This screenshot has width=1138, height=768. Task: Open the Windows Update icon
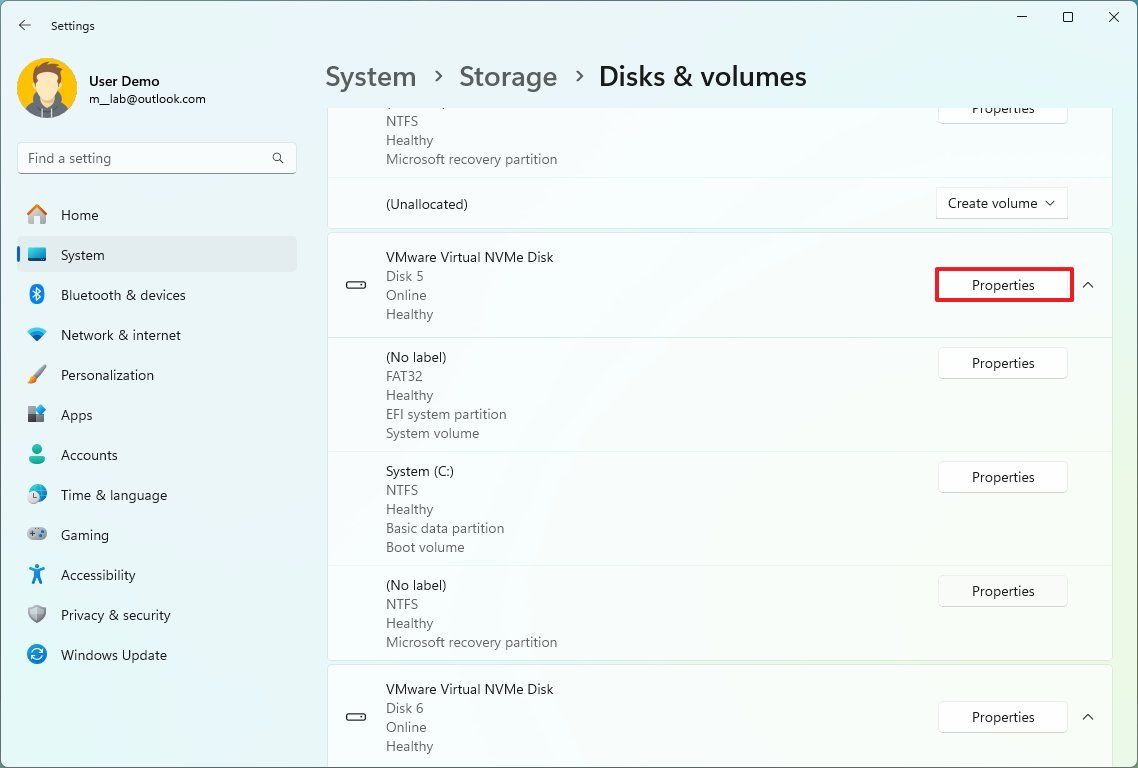[x=37, y=655]
